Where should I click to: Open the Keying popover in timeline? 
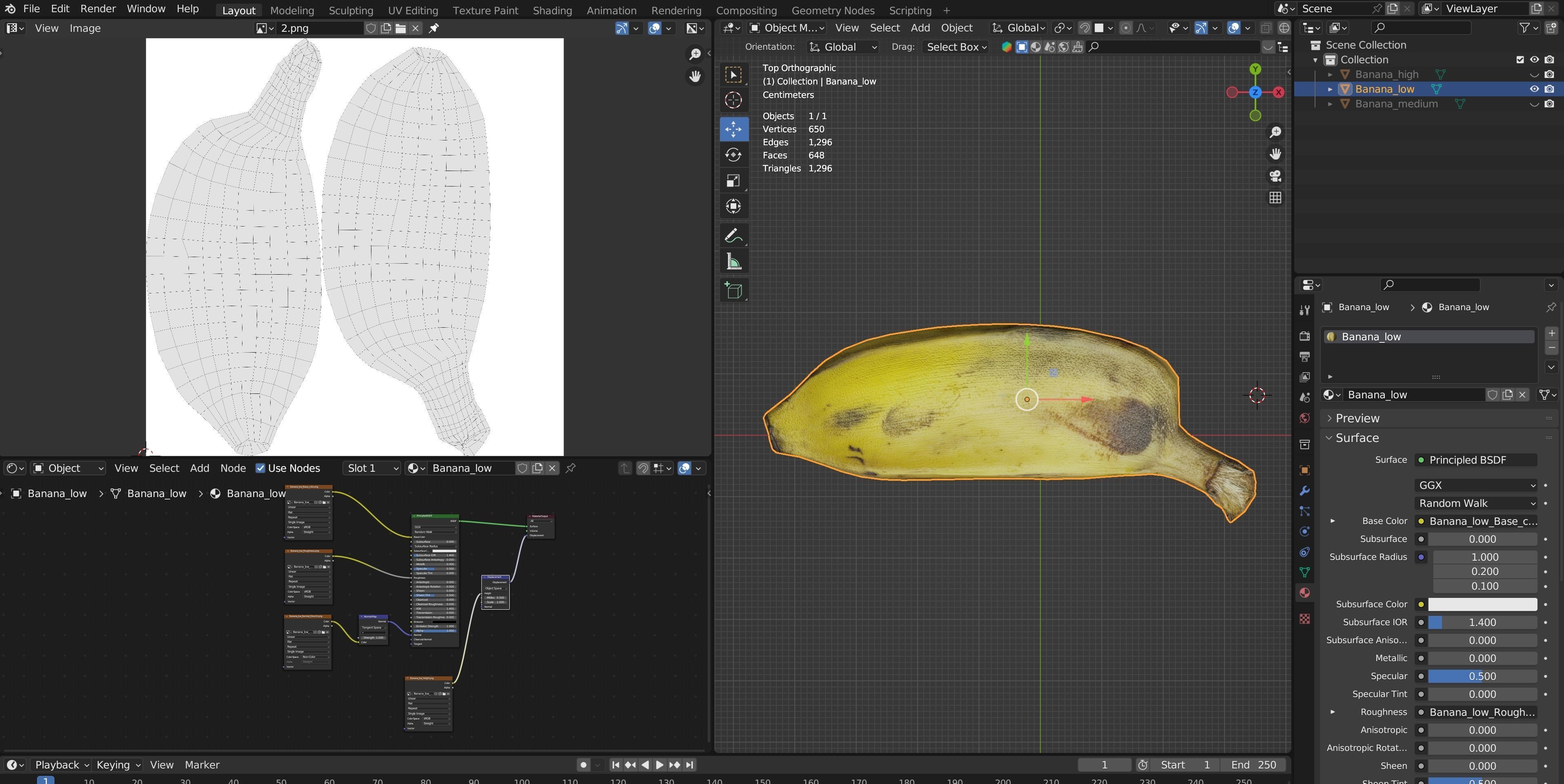[x=118, y=765]
